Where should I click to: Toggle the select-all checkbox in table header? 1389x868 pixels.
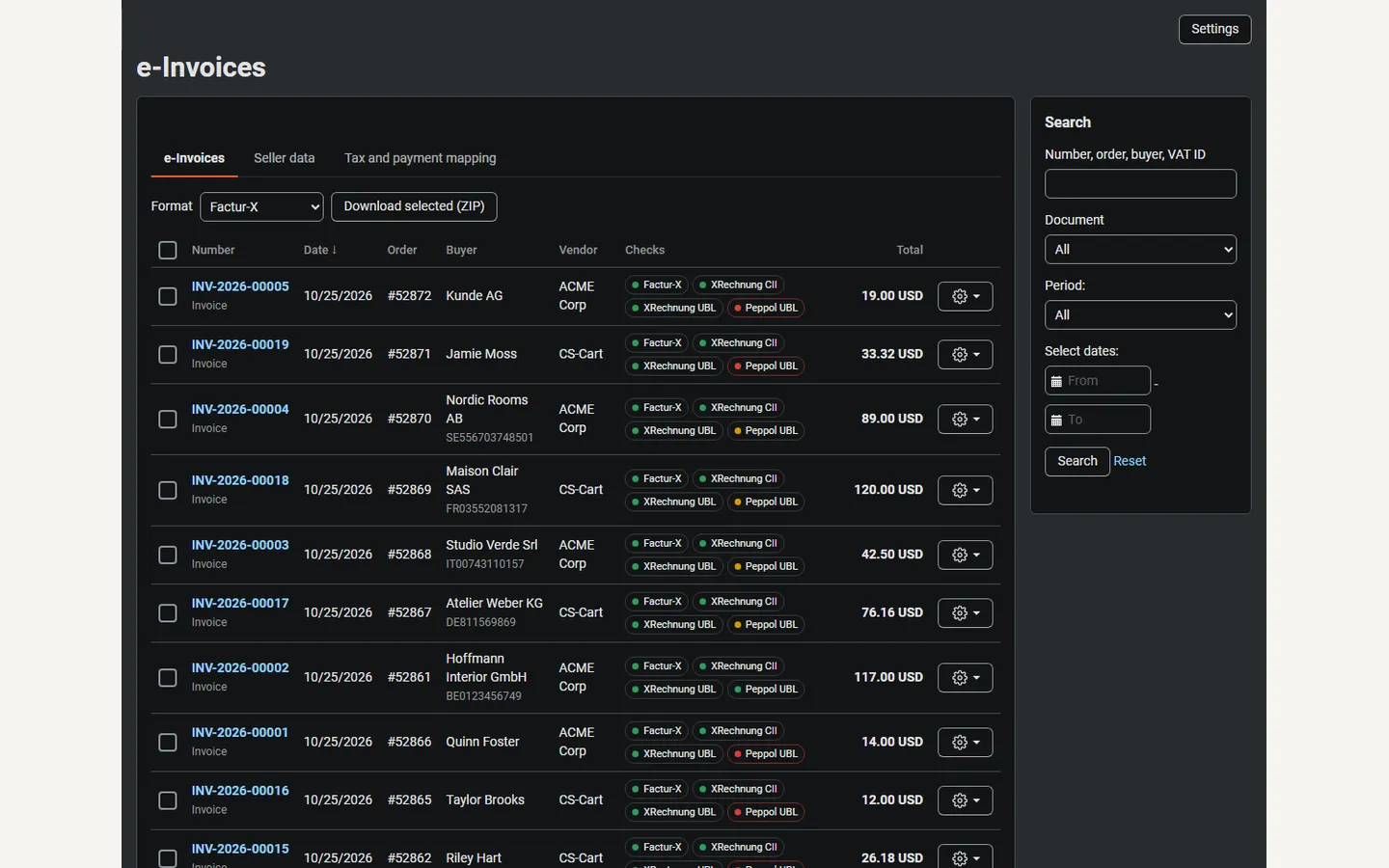coord(168,250)
